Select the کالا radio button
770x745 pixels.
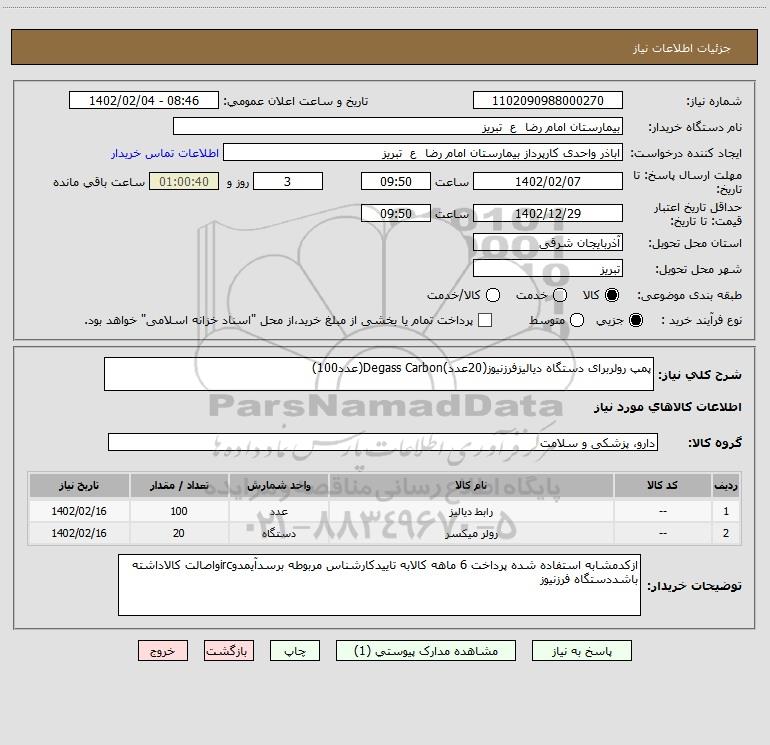(x=612, y=295)
